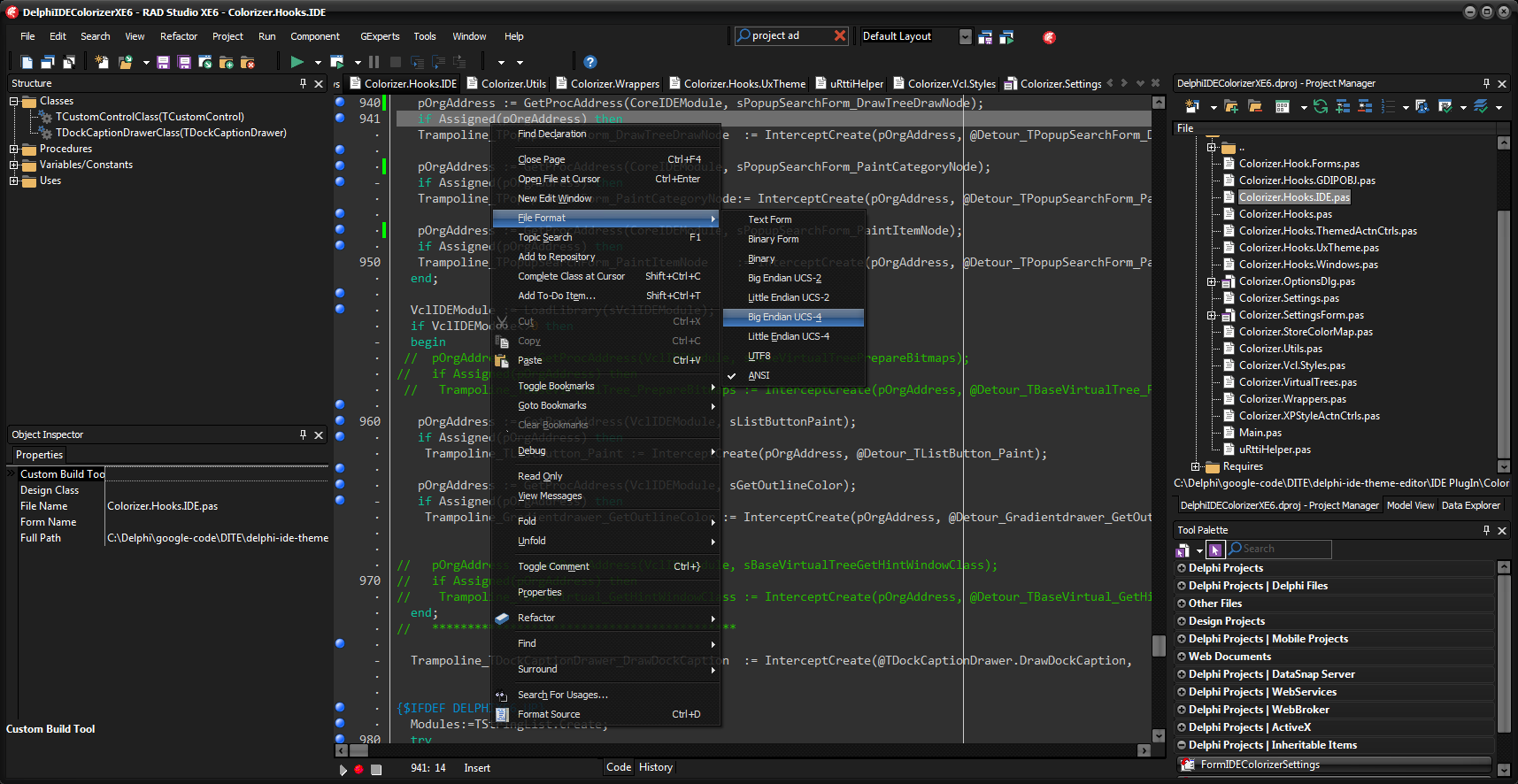The image size is (1518, 784).
Task: Click the blue Help question icon
Action: [590, 62]
